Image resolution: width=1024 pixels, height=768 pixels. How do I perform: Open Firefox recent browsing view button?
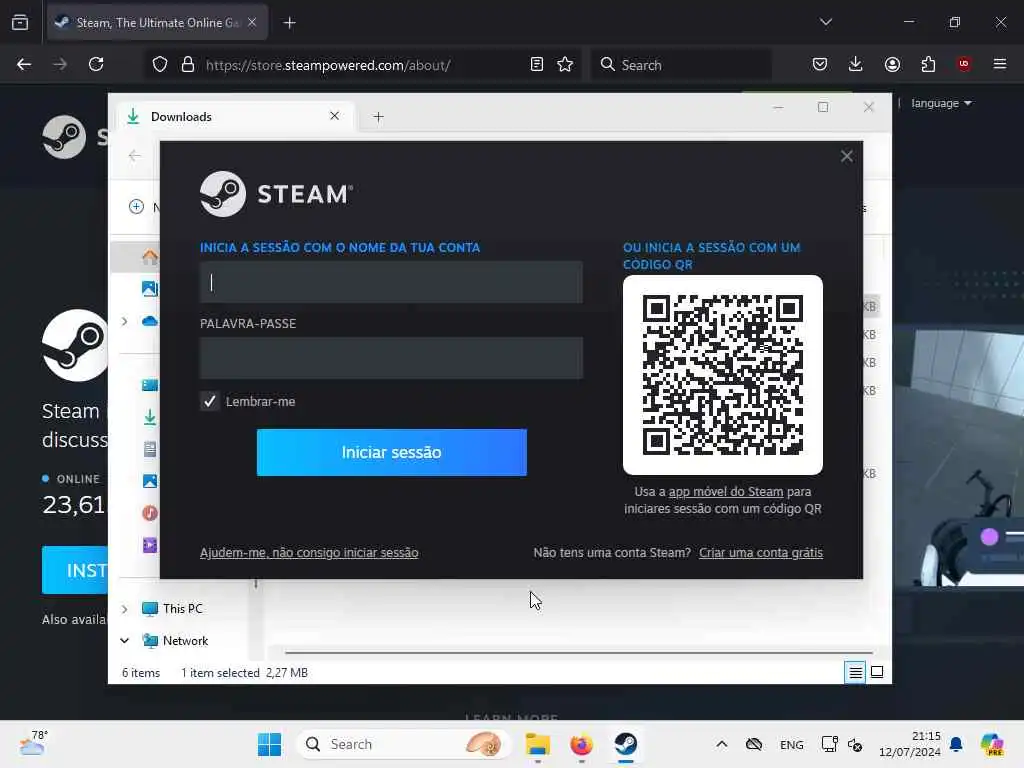point(20,23)
